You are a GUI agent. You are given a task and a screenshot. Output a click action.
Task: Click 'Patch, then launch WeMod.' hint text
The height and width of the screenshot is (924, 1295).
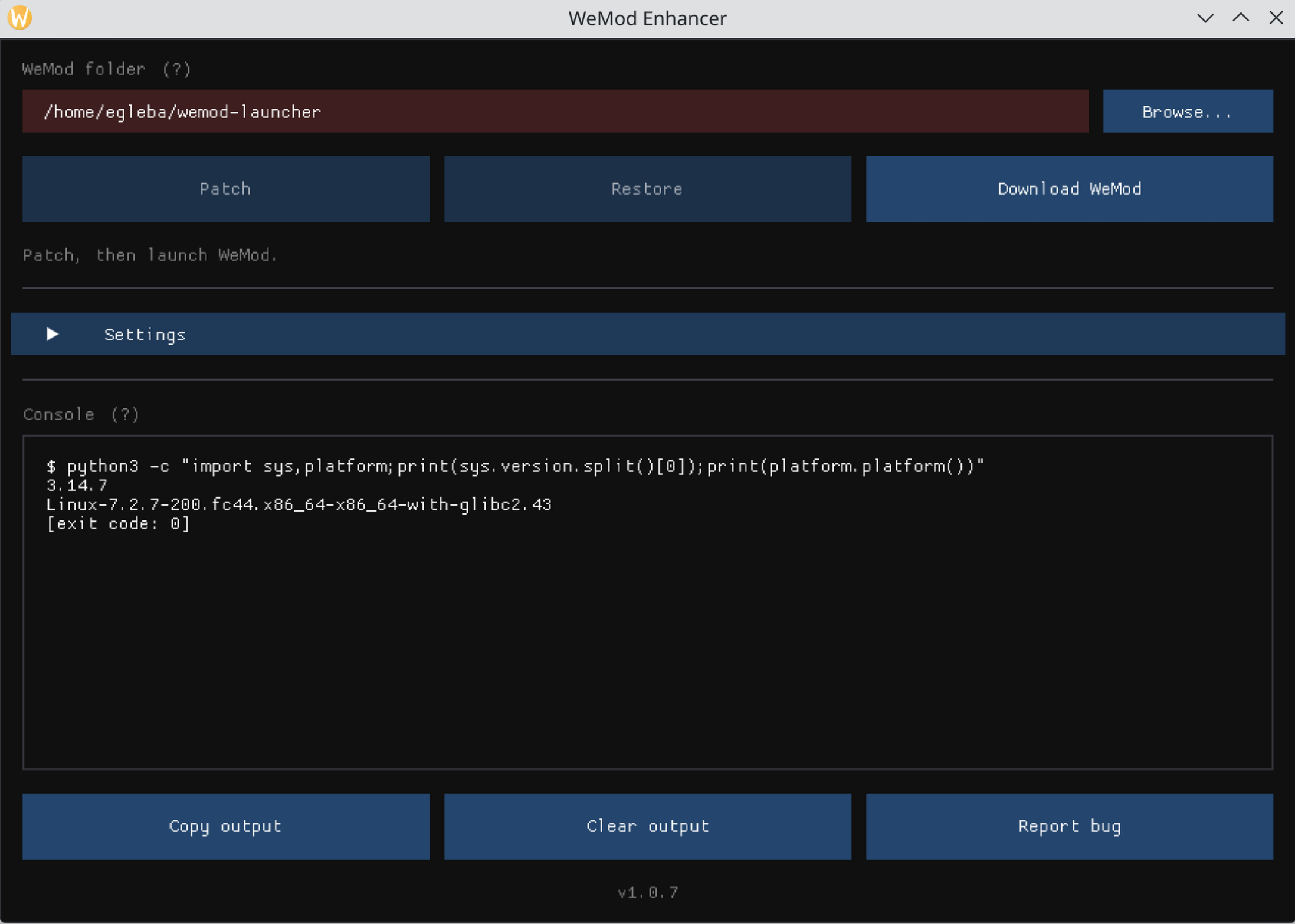150,255
